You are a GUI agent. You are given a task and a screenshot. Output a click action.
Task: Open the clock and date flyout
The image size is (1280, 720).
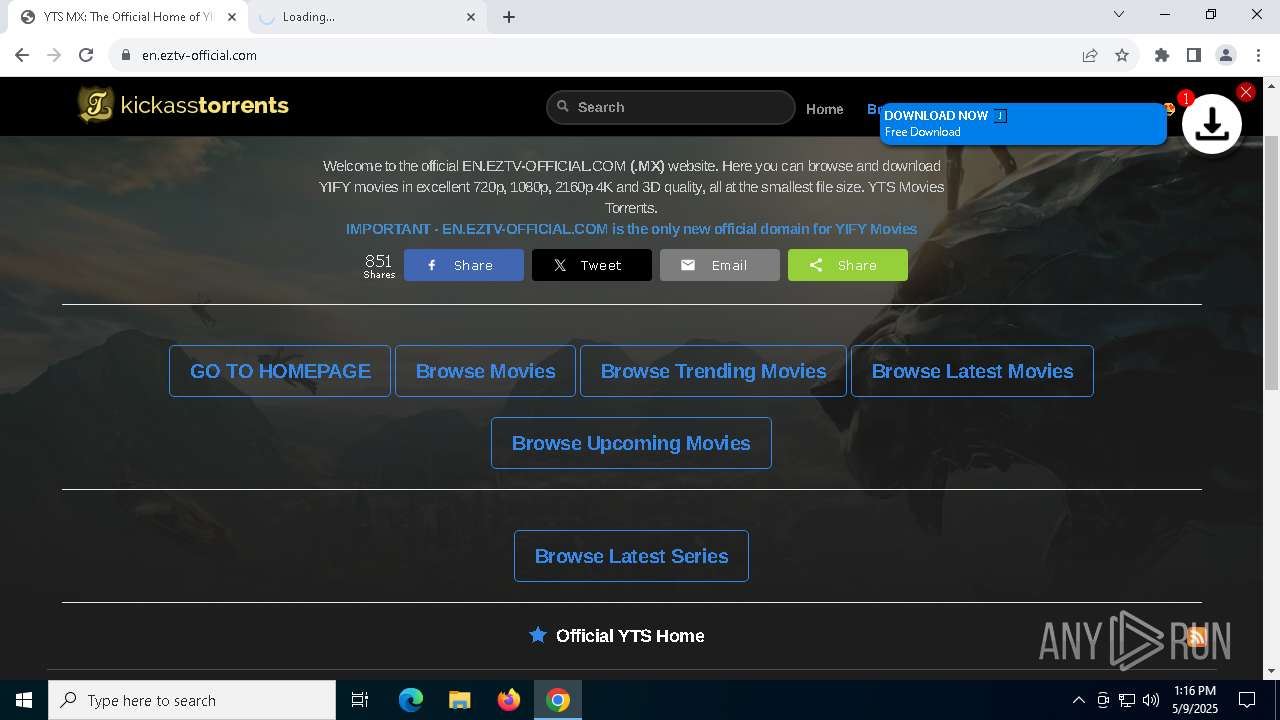1195,700
